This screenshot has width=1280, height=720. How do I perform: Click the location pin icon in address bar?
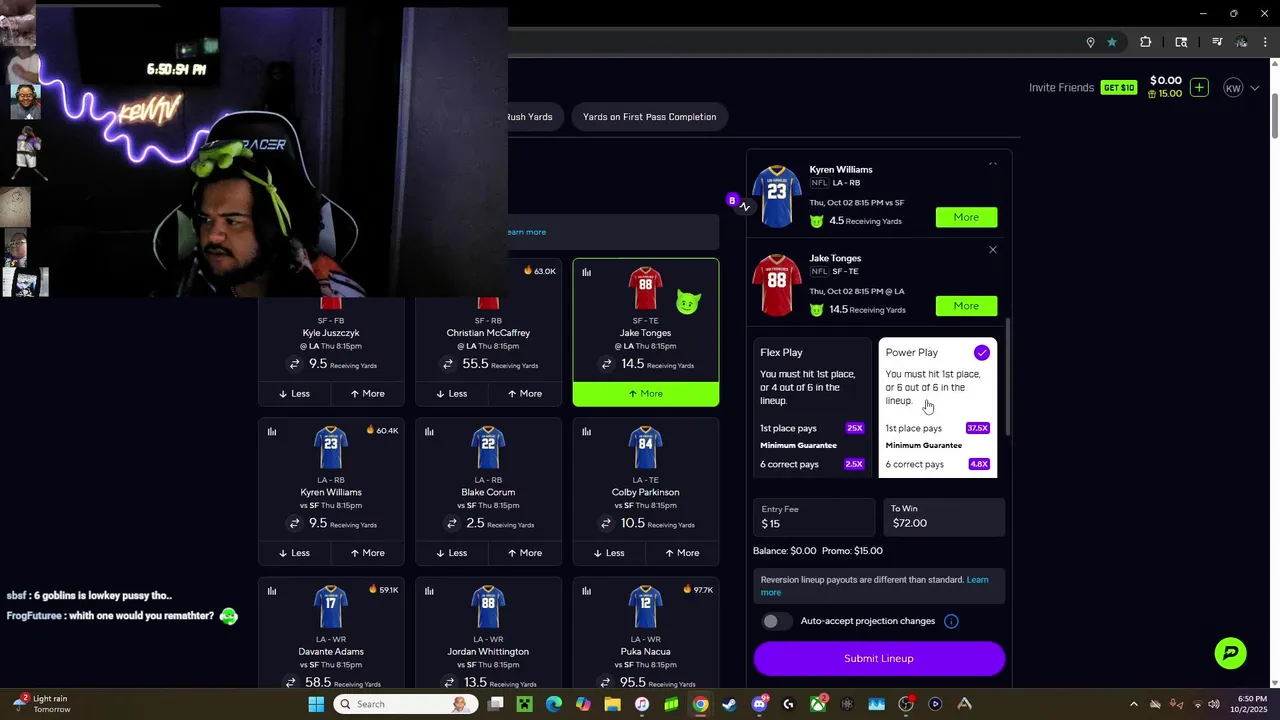click(x=1090, y=42)
